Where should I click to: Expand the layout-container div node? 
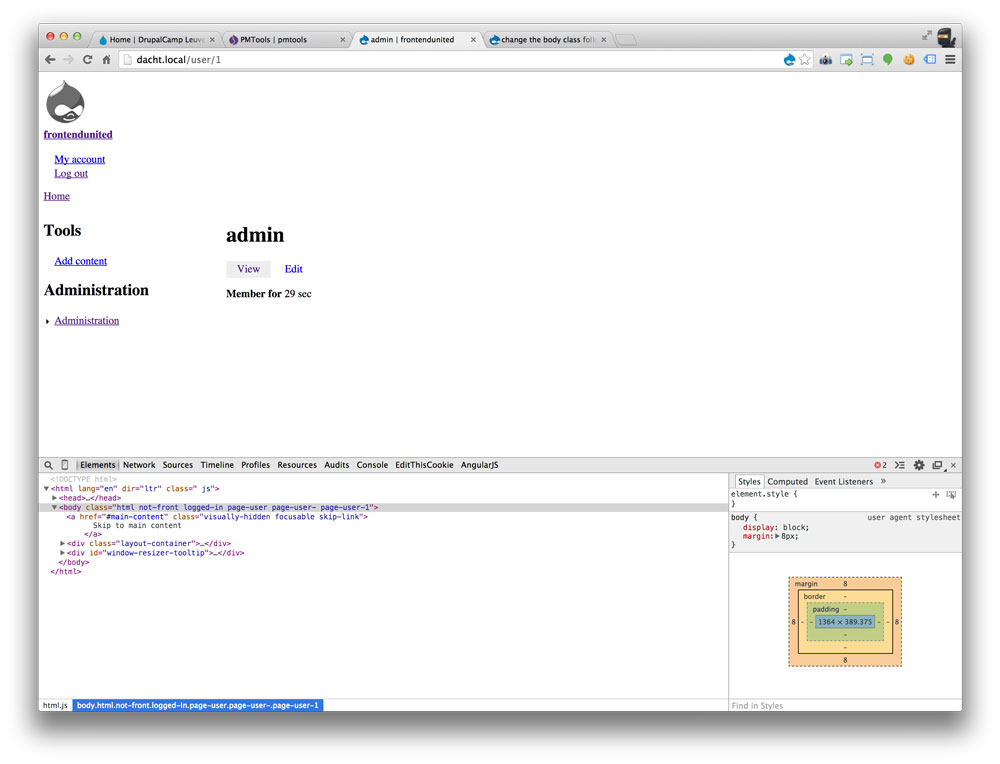point(60,543)
